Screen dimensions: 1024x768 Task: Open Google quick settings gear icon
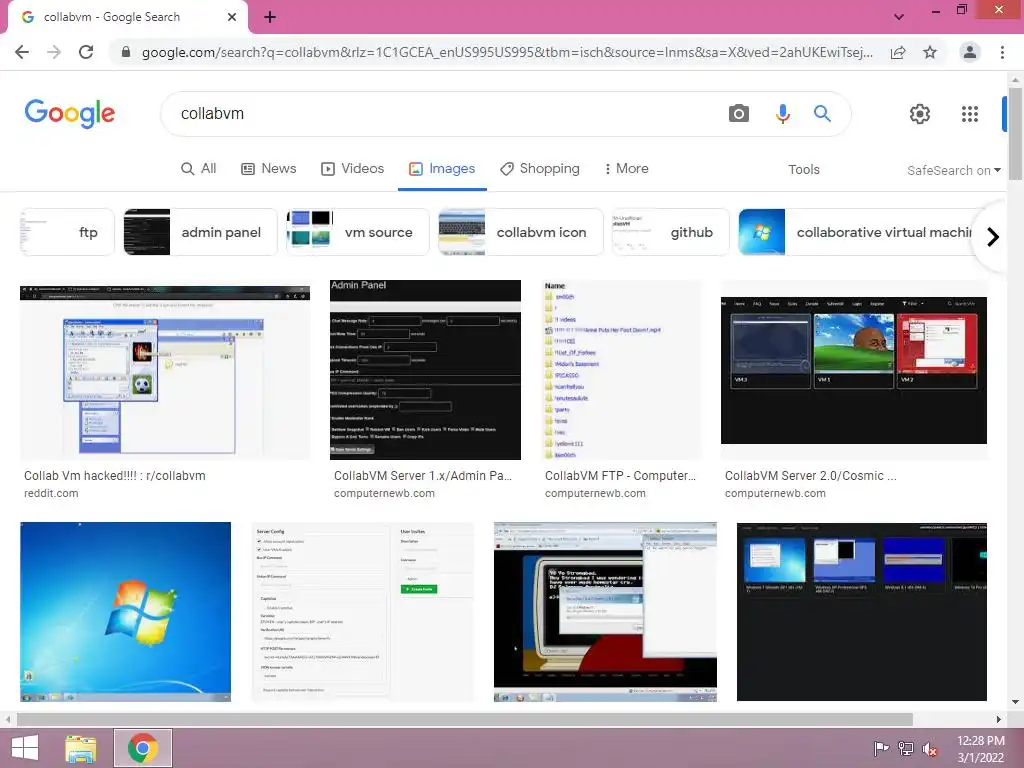point(920,114)
